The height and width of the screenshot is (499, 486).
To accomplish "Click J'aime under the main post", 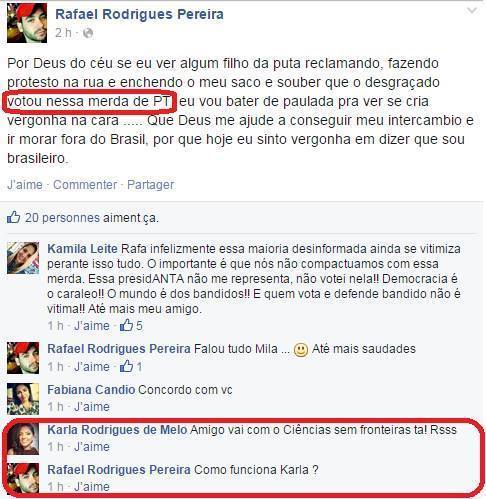I will (25, 184).
